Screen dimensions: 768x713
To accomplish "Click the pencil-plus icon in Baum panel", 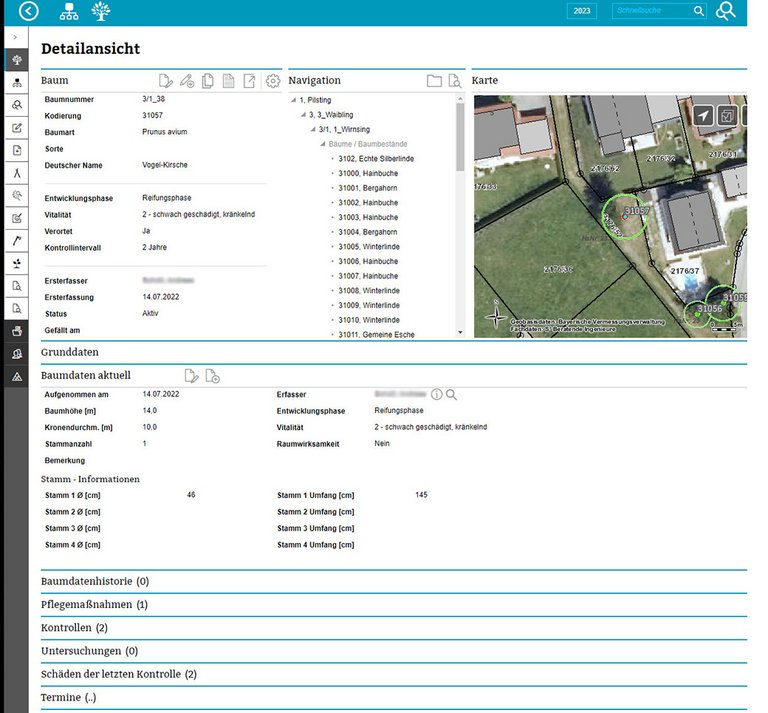I will [x=187, y=80].
